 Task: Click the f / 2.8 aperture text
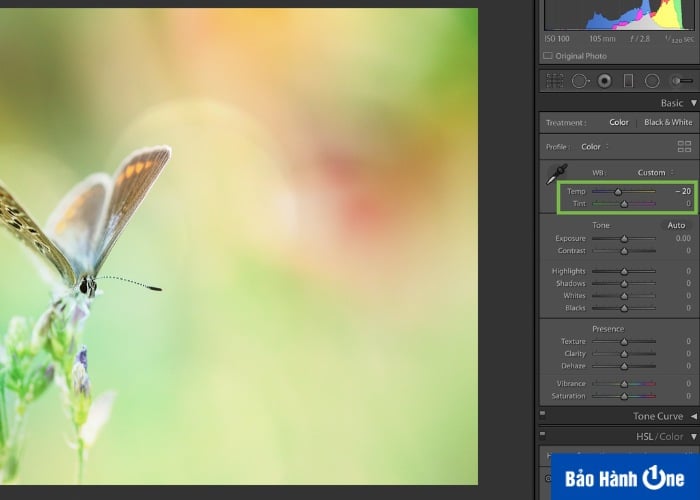[640, 39]
